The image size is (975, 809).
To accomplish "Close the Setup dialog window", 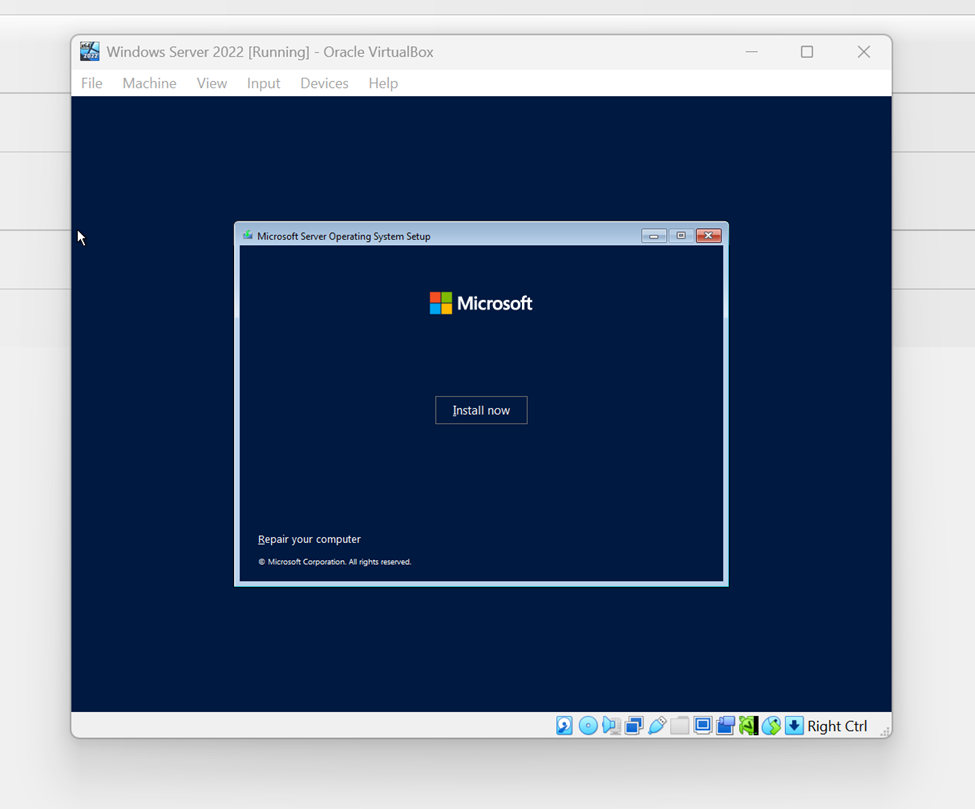I will click(708, 235).
